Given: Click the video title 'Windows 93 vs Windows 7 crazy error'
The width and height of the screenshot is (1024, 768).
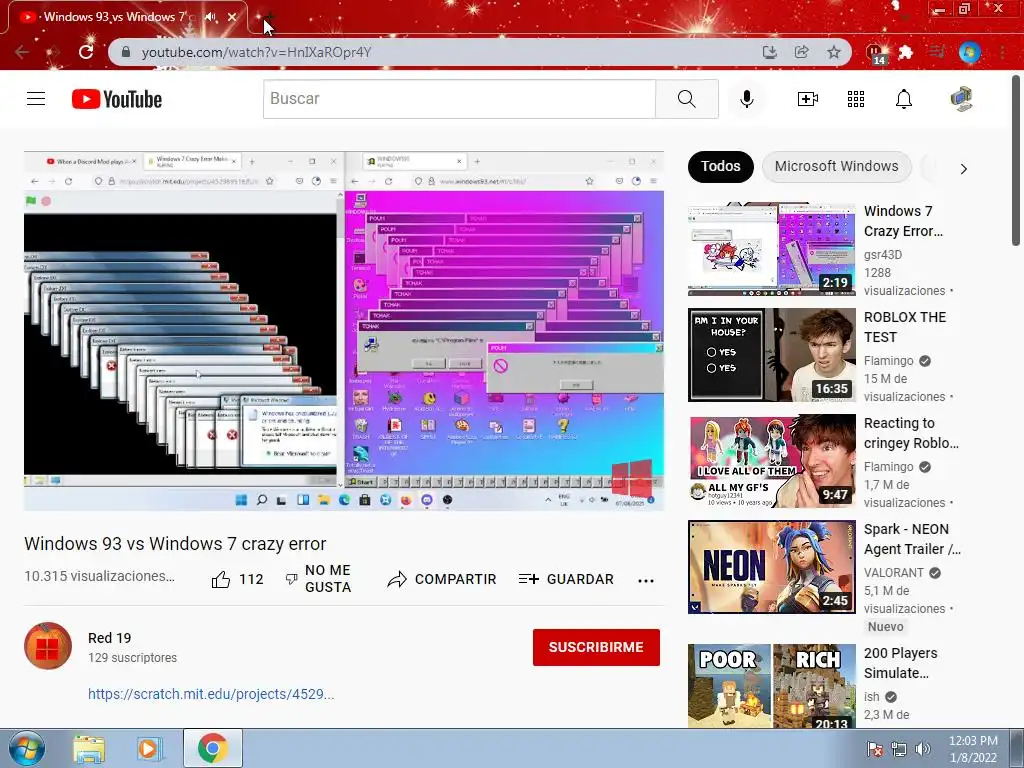Looking at the screenshot, I should click(x=175, y=544).
